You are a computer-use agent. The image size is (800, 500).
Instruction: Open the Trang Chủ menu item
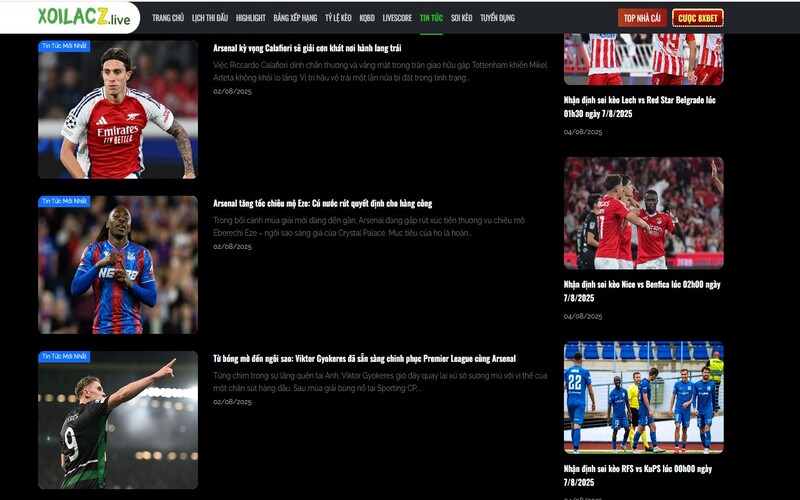(x=168, y=18)
